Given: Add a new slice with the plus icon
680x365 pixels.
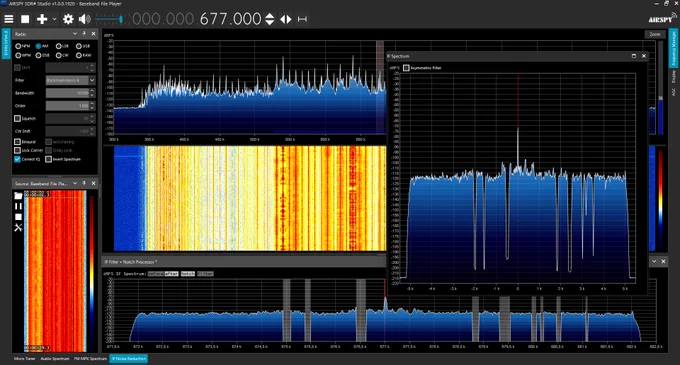Looking at the screenshot, I should (x=42, y=19).
